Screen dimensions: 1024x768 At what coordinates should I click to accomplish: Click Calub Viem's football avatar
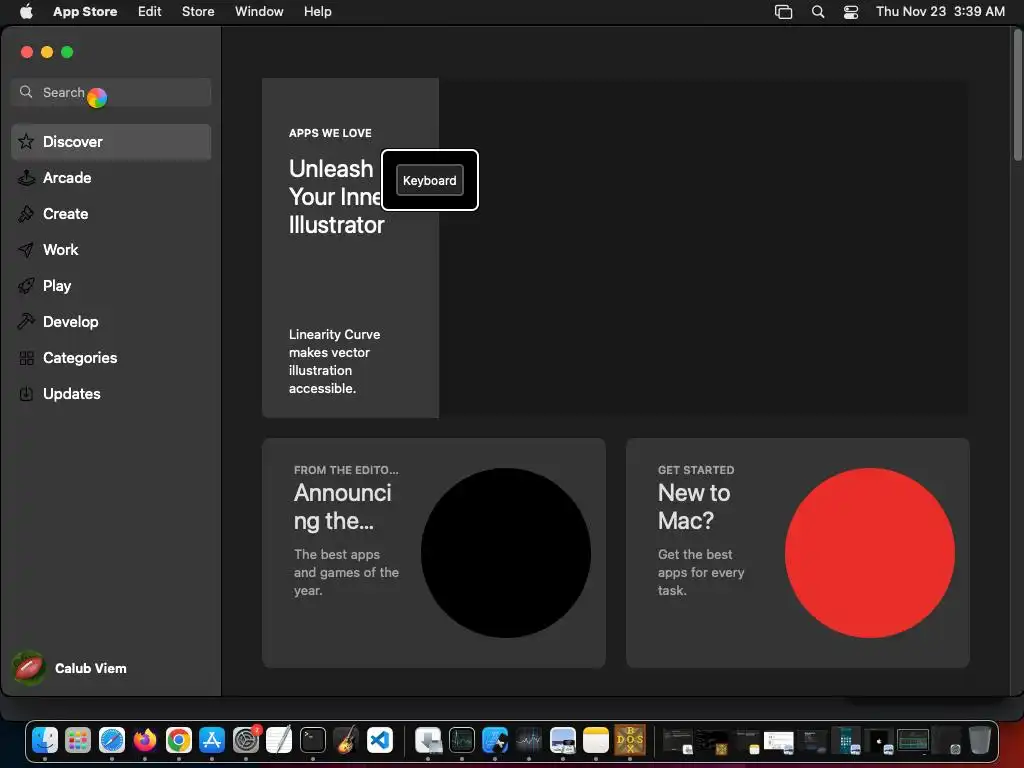coord(29,668)
